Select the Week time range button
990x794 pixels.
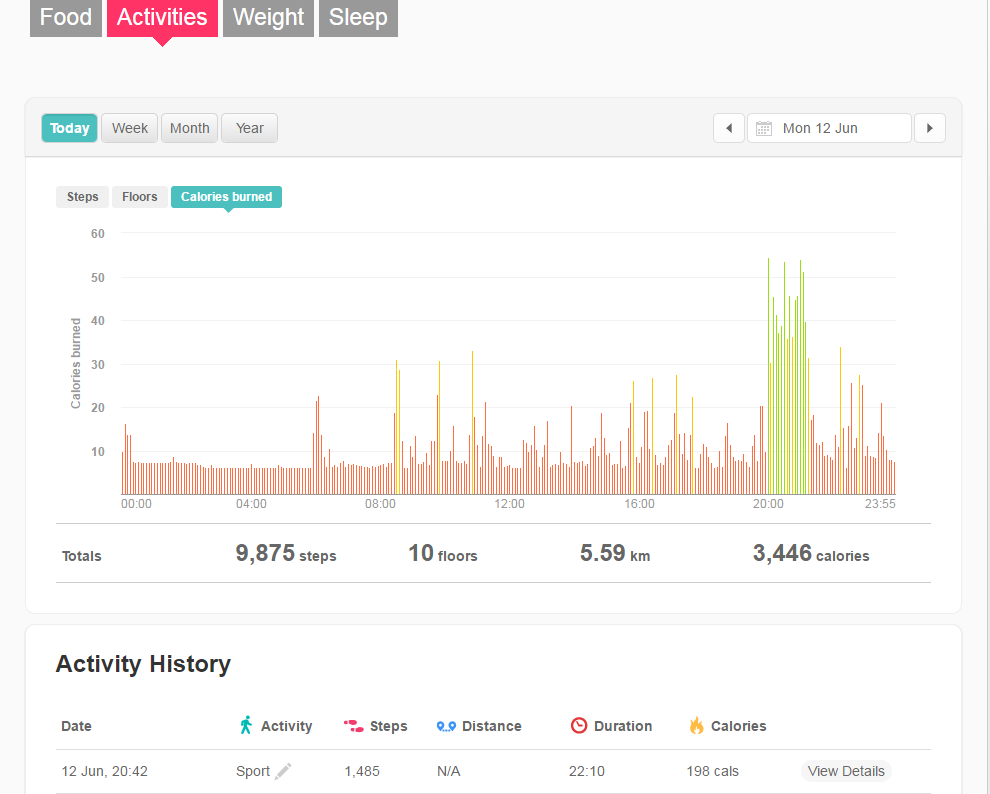pos(130,128)
